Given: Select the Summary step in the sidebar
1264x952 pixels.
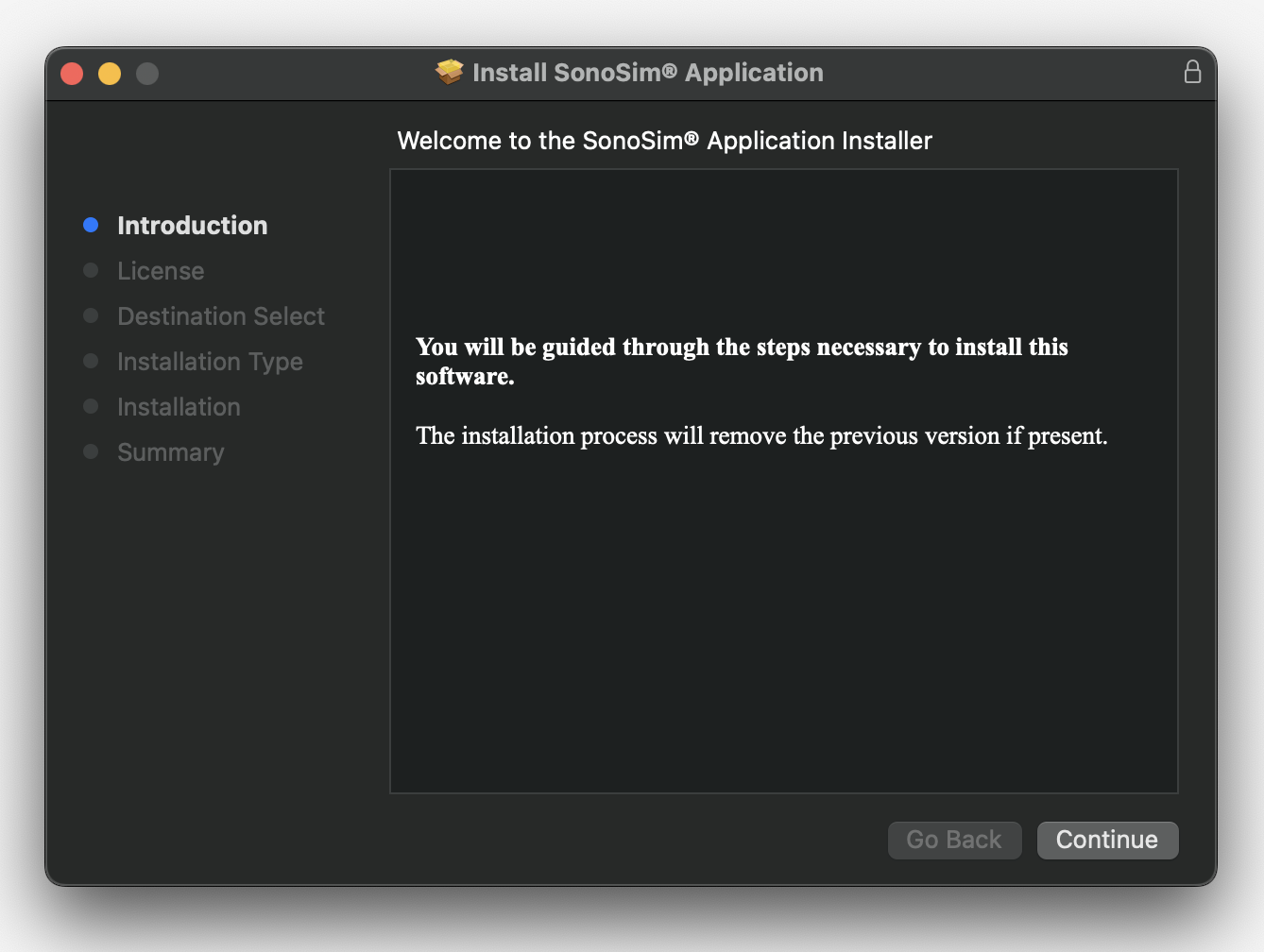Looking at the screenshot, I should click(x=171, y=451).
